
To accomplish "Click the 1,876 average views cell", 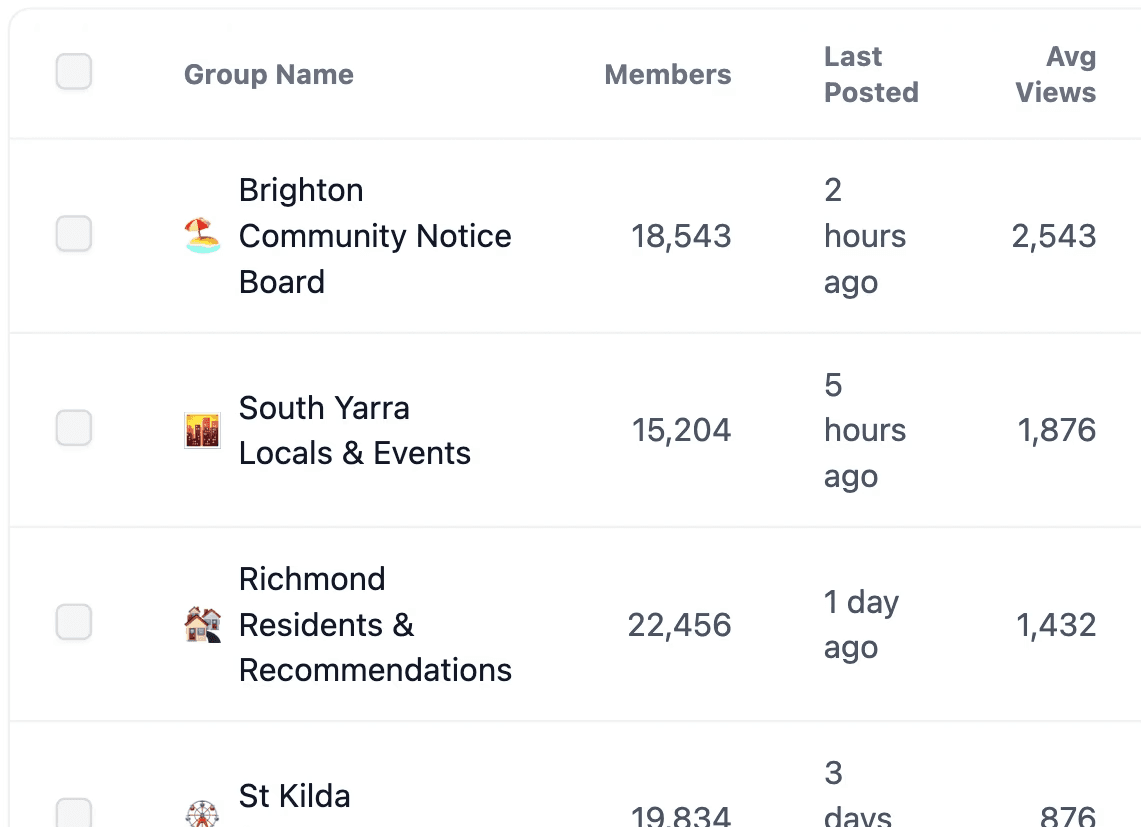I will [1056, 431].
